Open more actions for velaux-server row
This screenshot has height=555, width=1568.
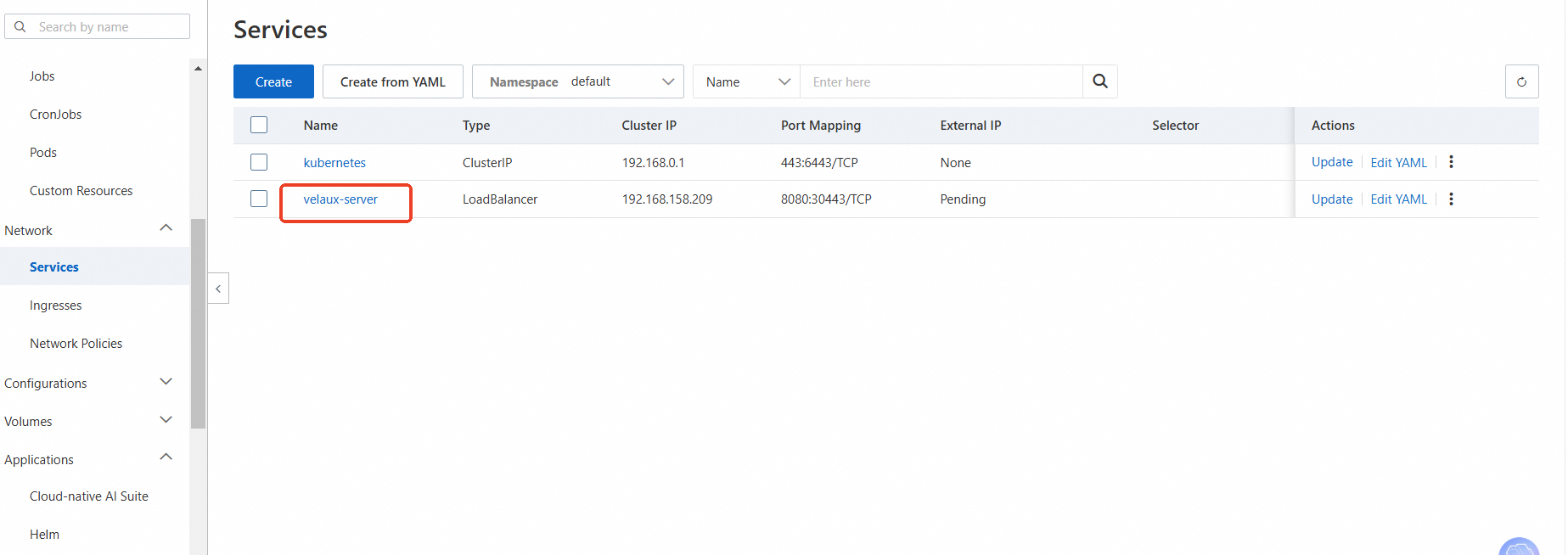(x=1451, y=199)
